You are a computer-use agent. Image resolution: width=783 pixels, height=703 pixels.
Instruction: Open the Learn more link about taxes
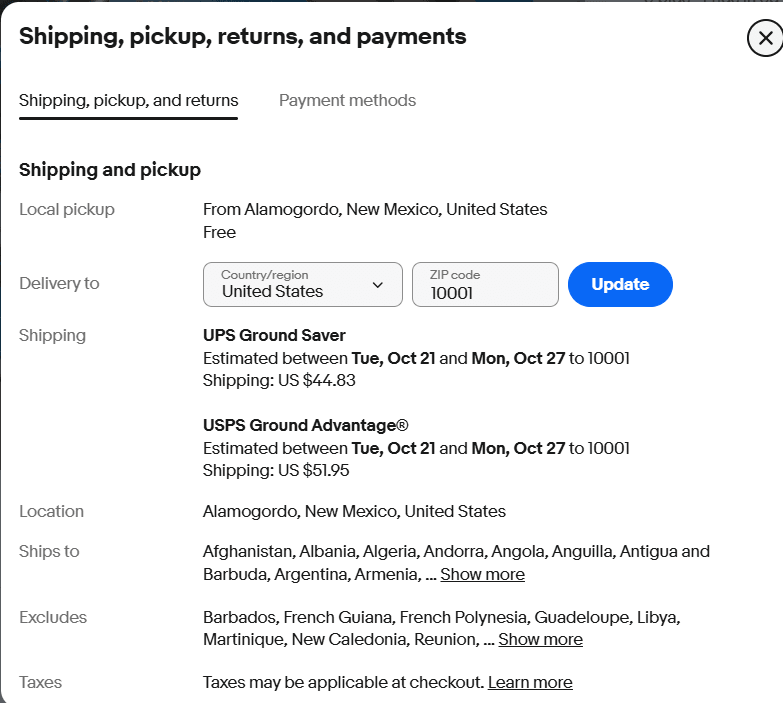[530, 682]
